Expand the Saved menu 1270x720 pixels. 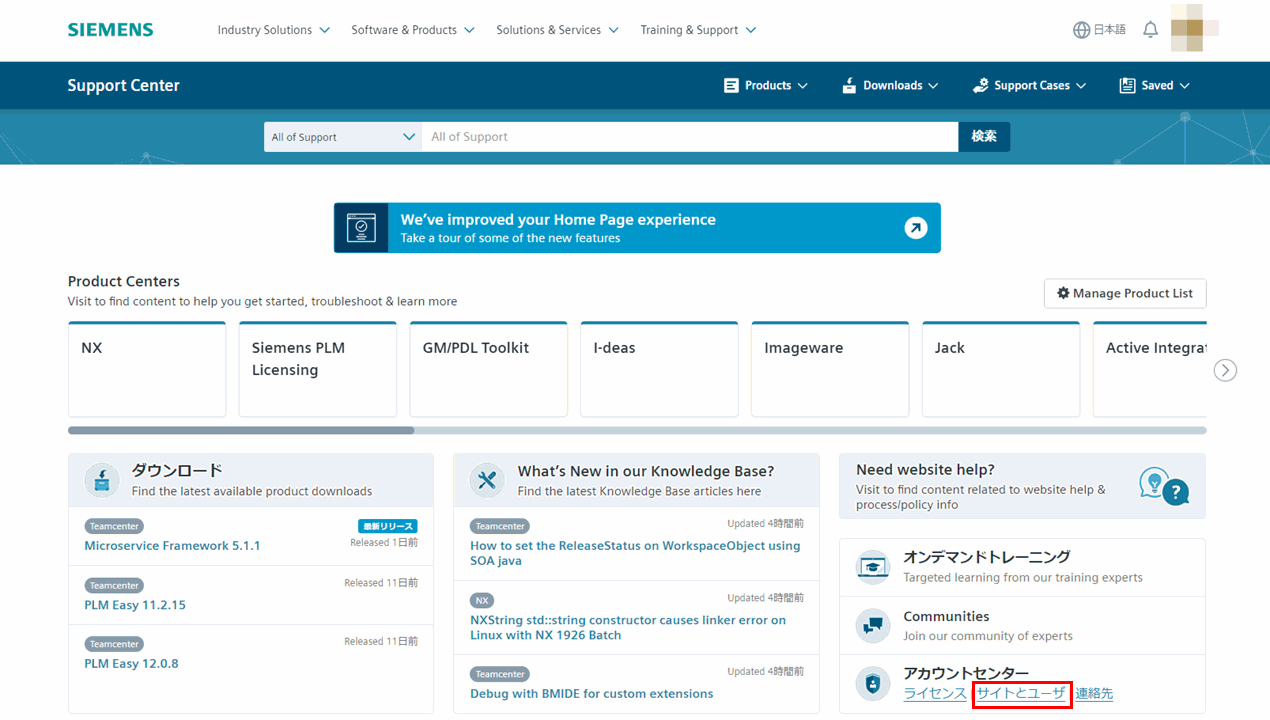click(x=1155, y=86)
